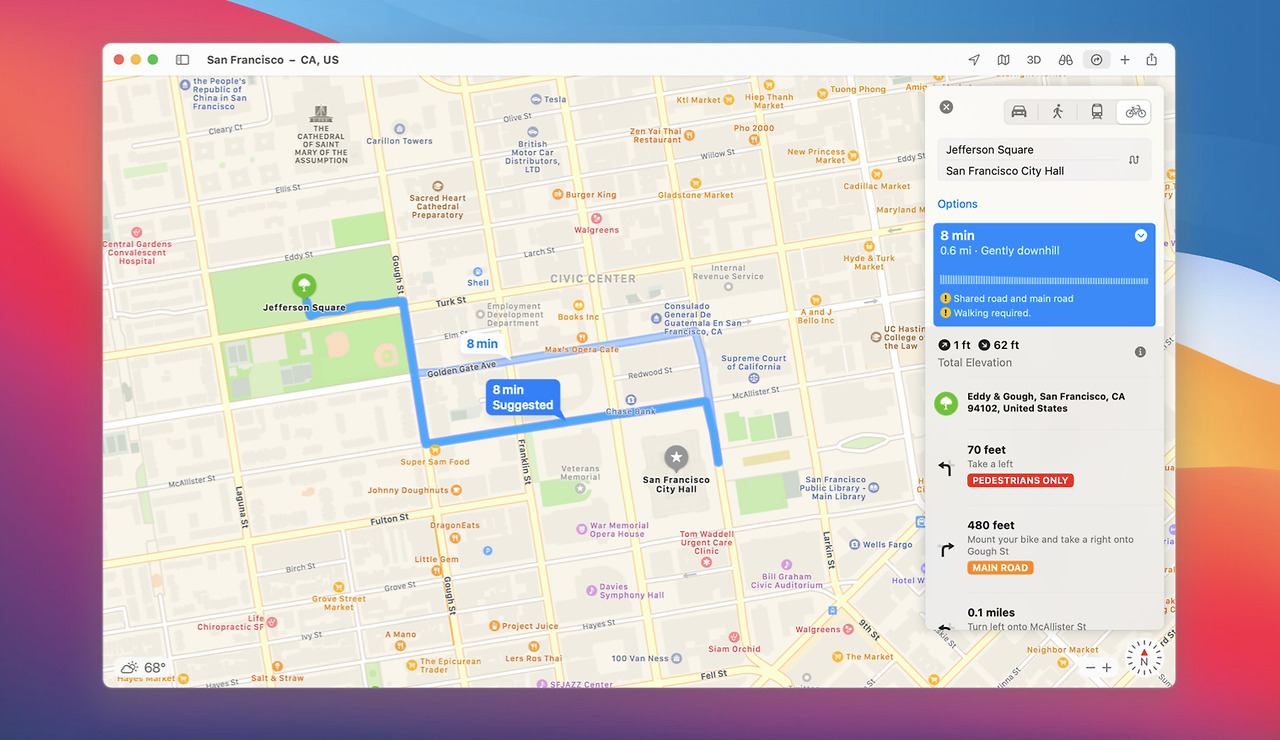Open Look Around binoculars

coord(1066,60)
